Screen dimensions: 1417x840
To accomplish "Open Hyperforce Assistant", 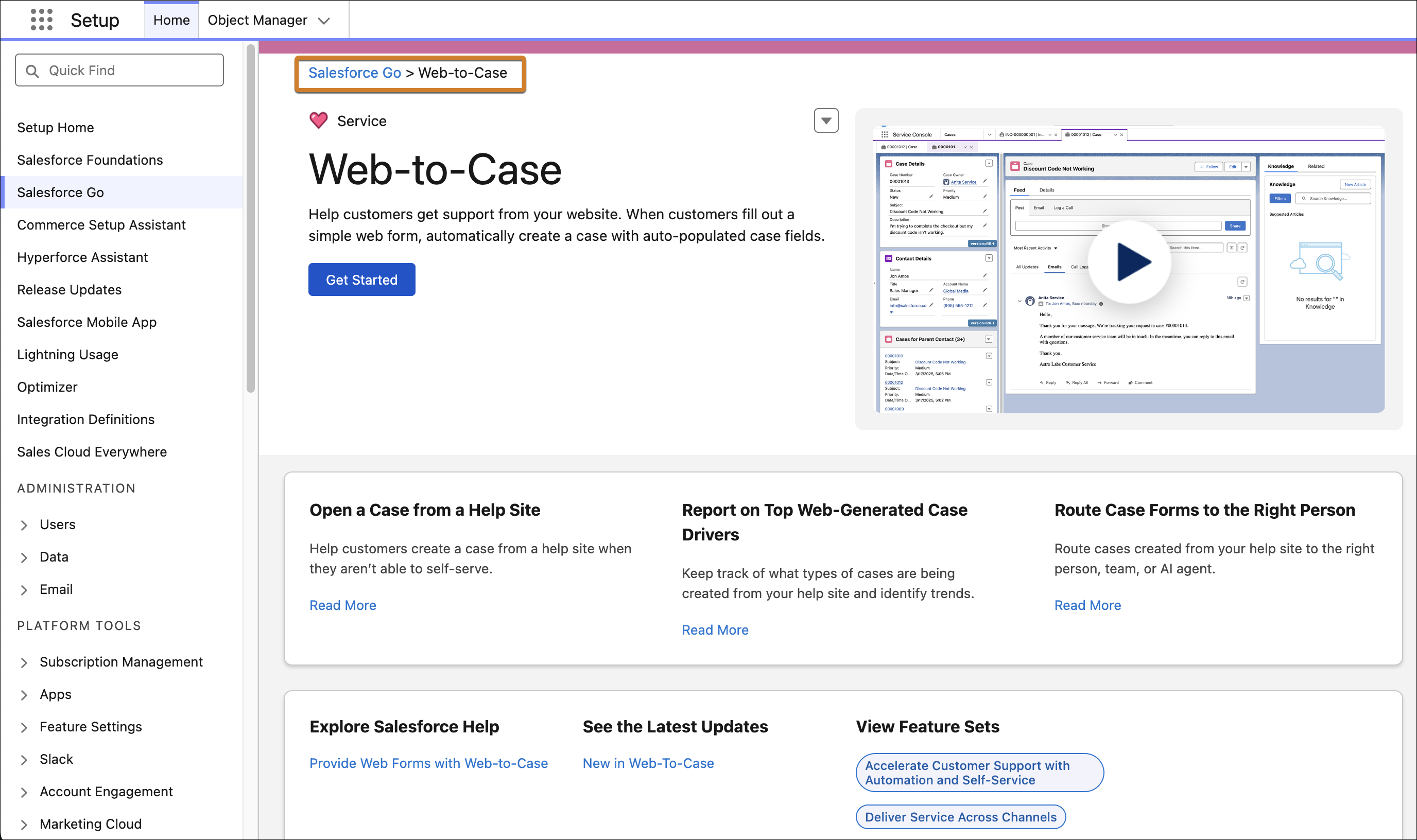I will (83, 257).
